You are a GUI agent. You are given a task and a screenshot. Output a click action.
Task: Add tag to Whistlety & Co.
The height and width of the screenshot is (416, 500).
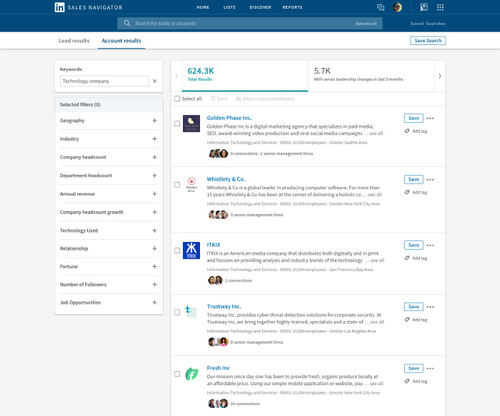pos(416,192)
